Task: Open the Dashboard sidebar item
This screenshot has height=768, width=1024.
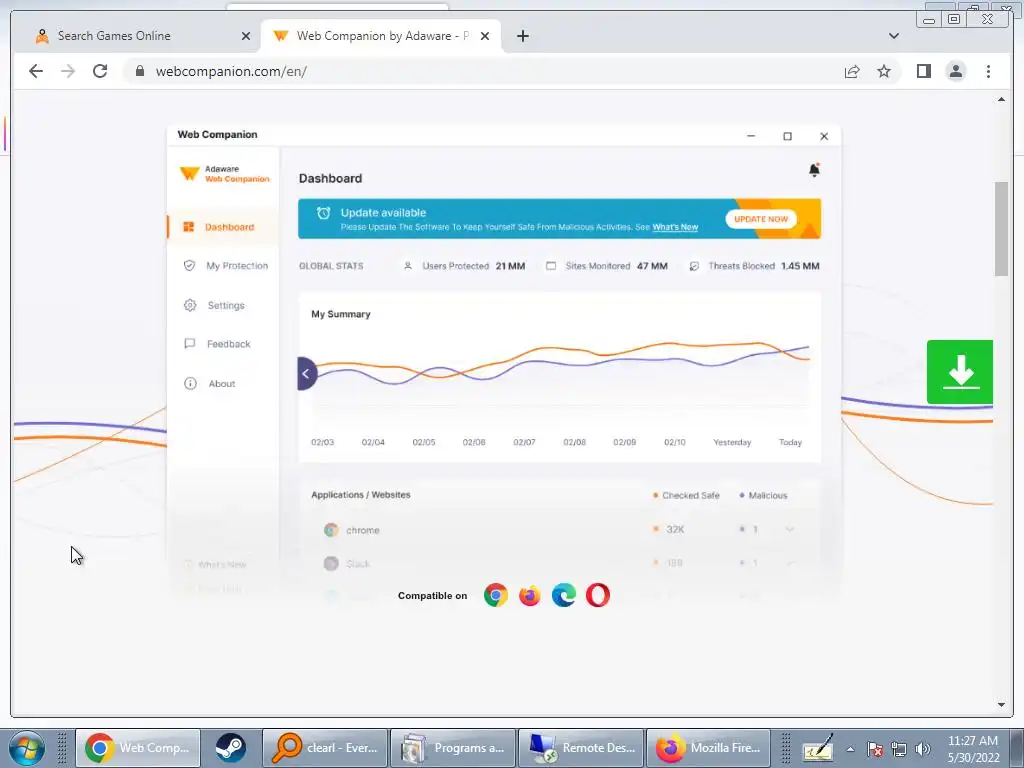Action: pyautogui.click(x=223, y=227)
